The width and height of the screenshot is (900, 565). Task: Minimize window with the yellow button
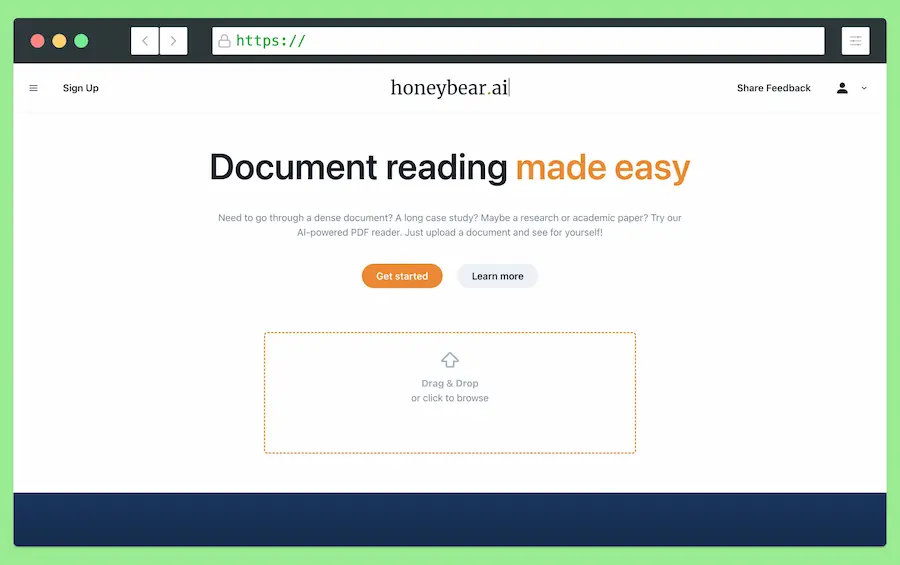(x=59, y=41)
